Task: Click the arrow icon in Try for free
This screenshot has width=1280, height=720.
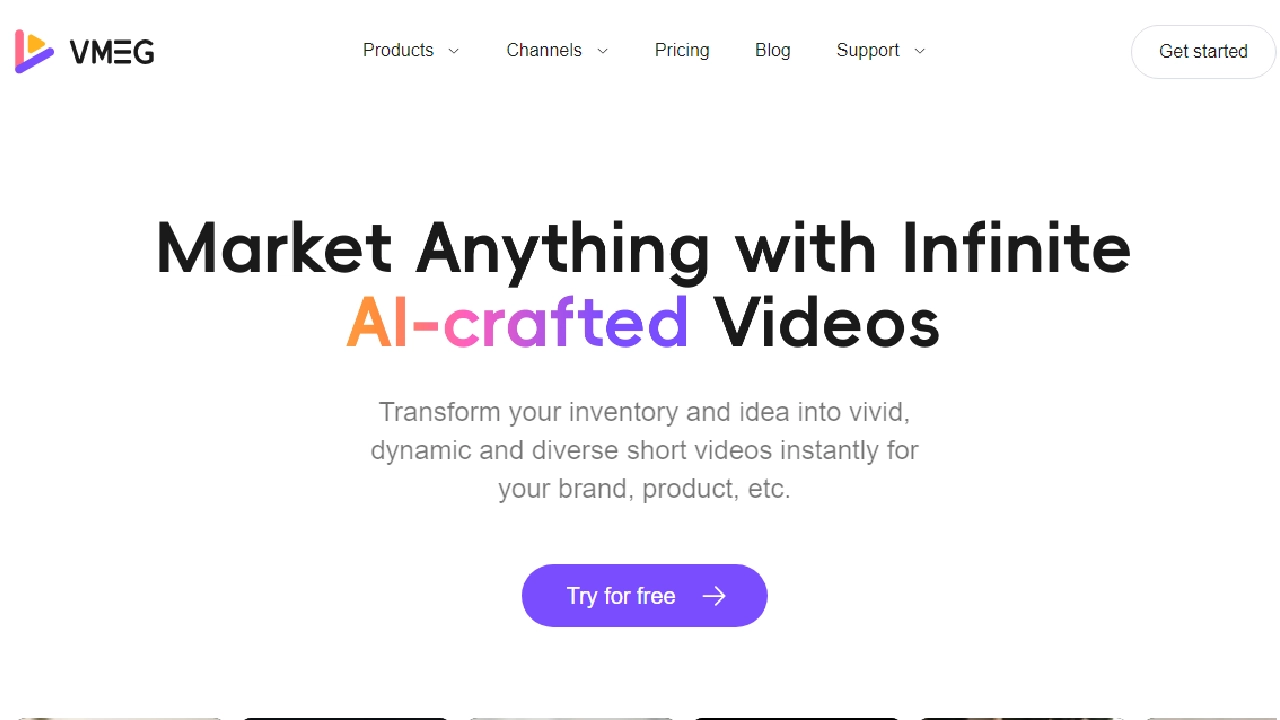Action: pyautogui.click(x=714, y=596)
